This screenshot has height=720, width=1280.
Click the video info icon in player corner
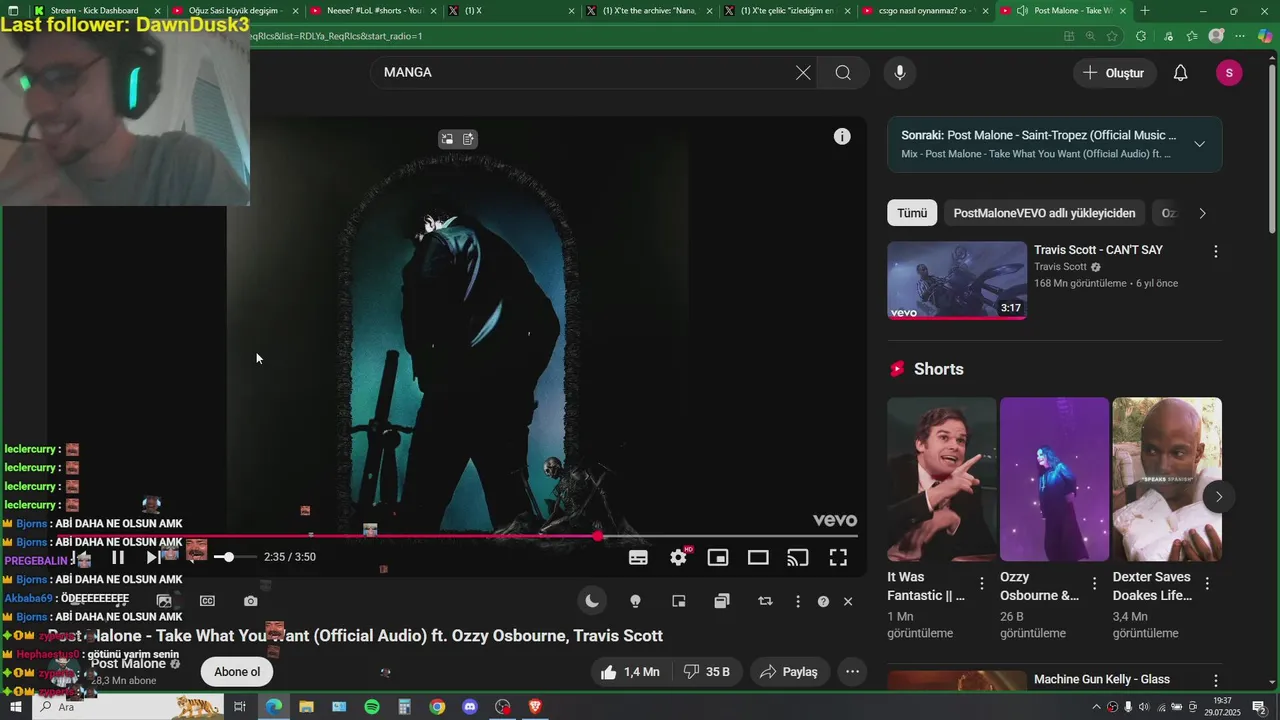[842, 136]
